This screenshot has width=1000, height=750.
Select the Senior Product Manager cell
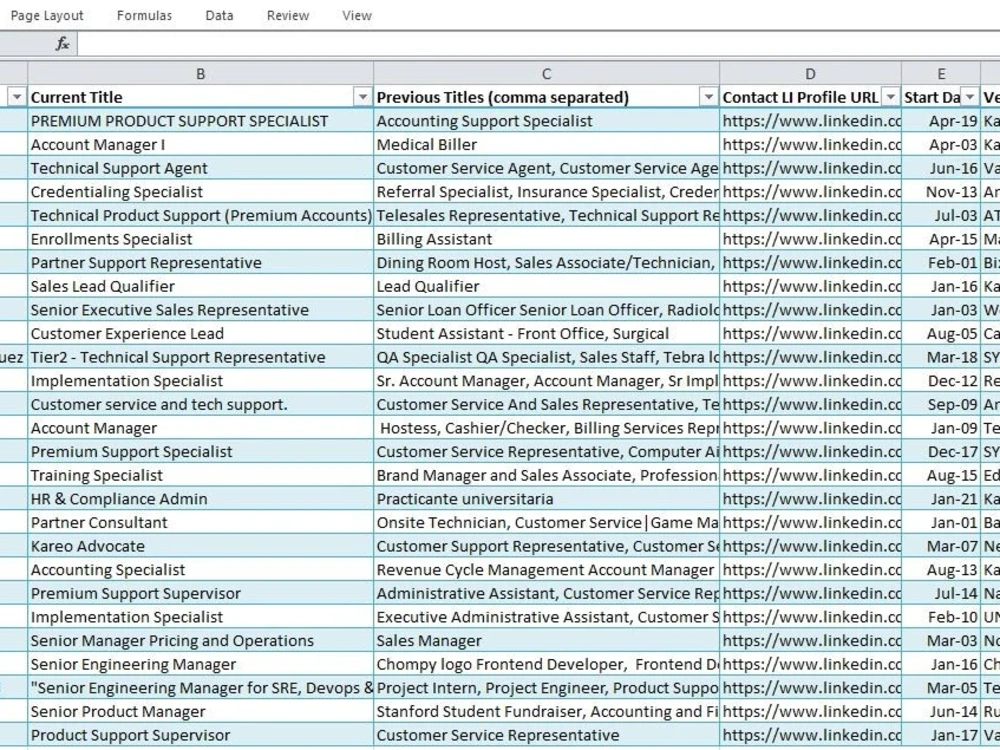pyautogui.click(x=200, y=711)
